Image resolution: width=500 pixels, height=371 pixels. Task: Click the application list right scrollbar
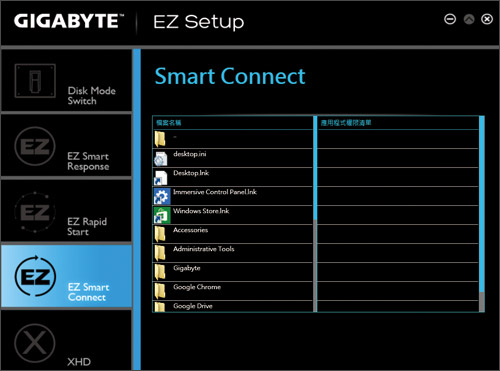[481, 214]
